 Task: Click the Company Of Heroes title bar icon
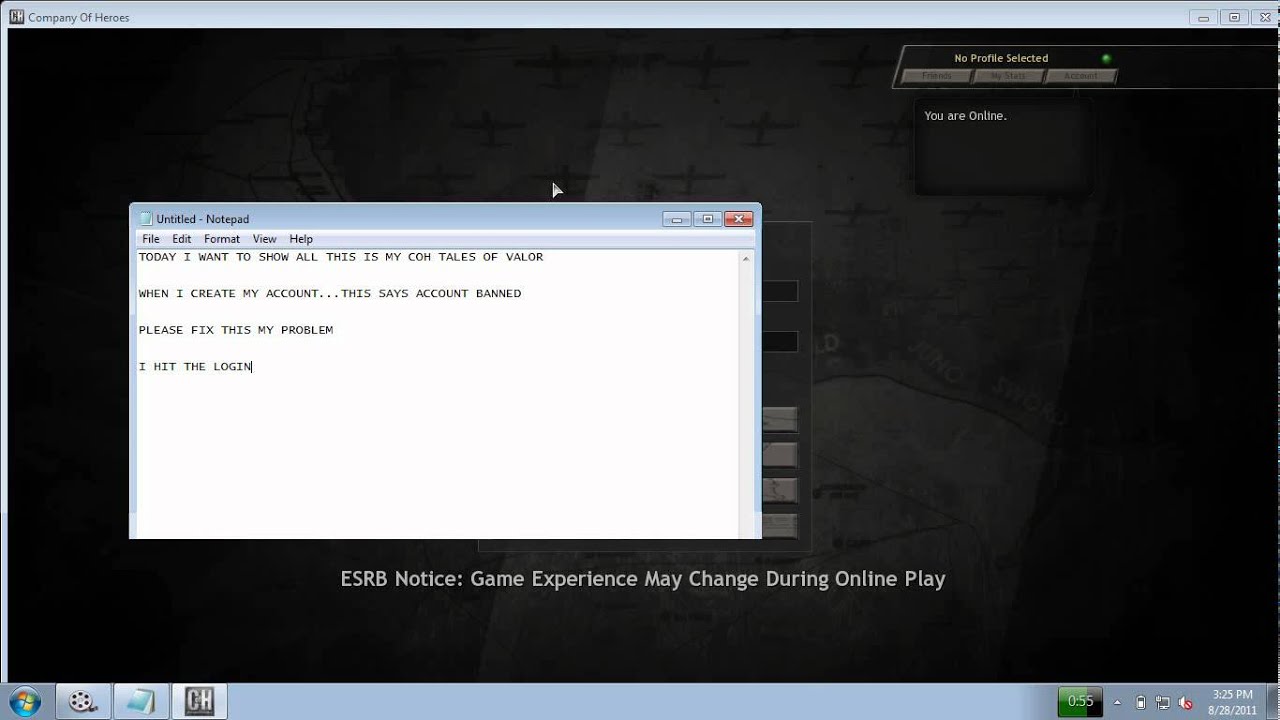point(16,17)
